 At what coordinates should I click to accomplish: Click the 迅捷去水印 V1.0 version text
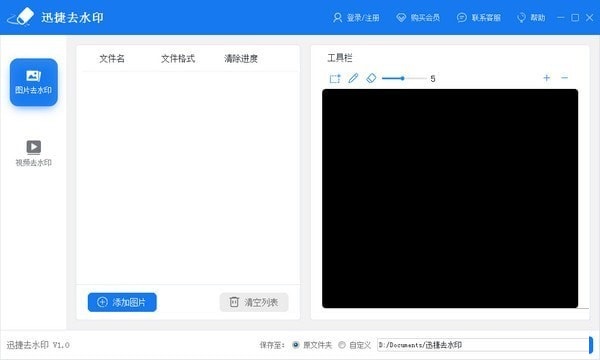(38, 345)
